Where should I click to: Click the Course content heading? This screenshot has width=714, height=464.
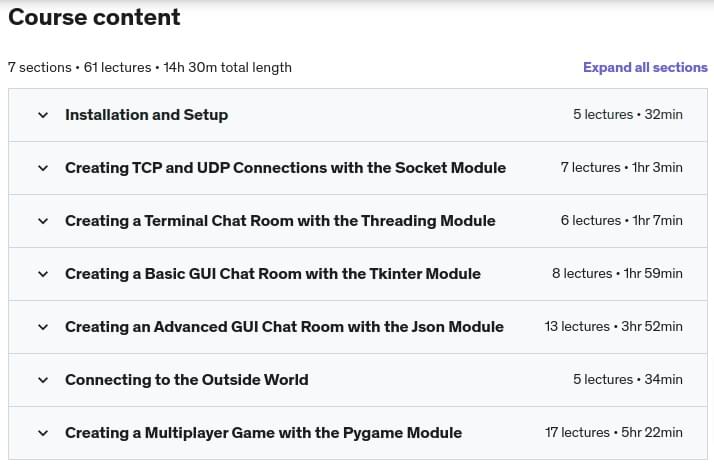tap(94, 17)
